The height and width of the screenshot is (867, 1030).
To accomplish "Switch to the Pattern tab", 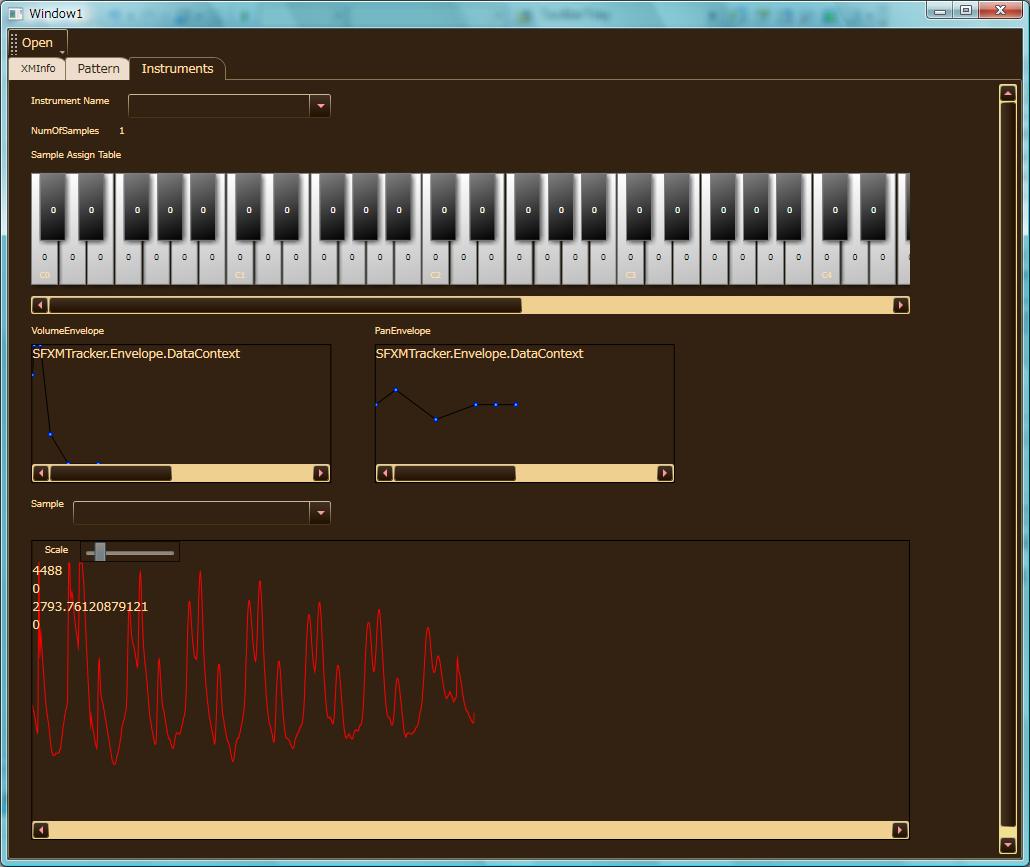I will coord(98,69).
